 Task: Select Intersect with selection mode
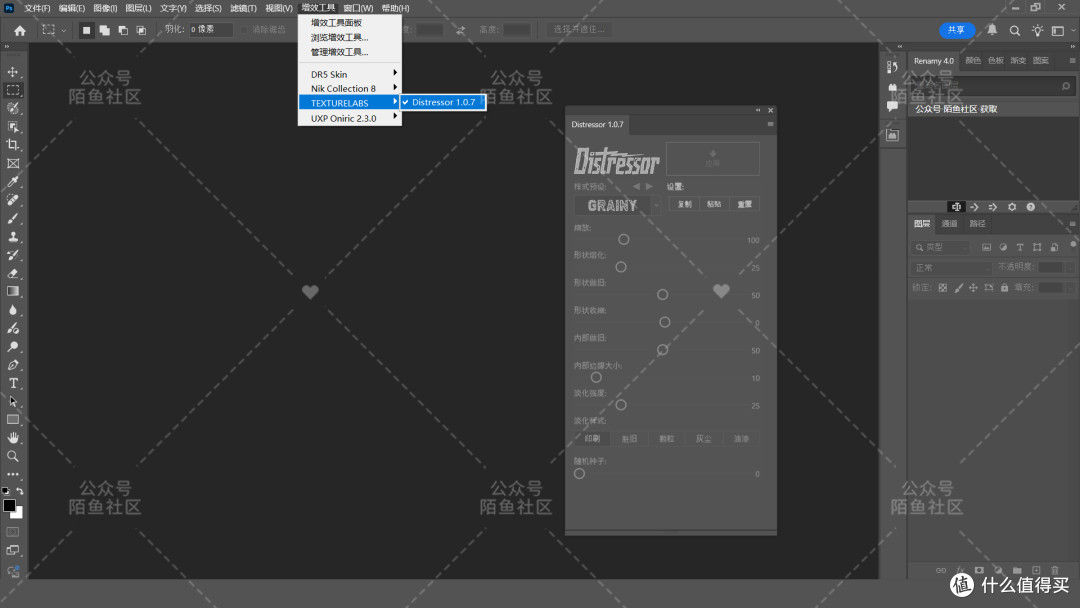coord(141,30)
